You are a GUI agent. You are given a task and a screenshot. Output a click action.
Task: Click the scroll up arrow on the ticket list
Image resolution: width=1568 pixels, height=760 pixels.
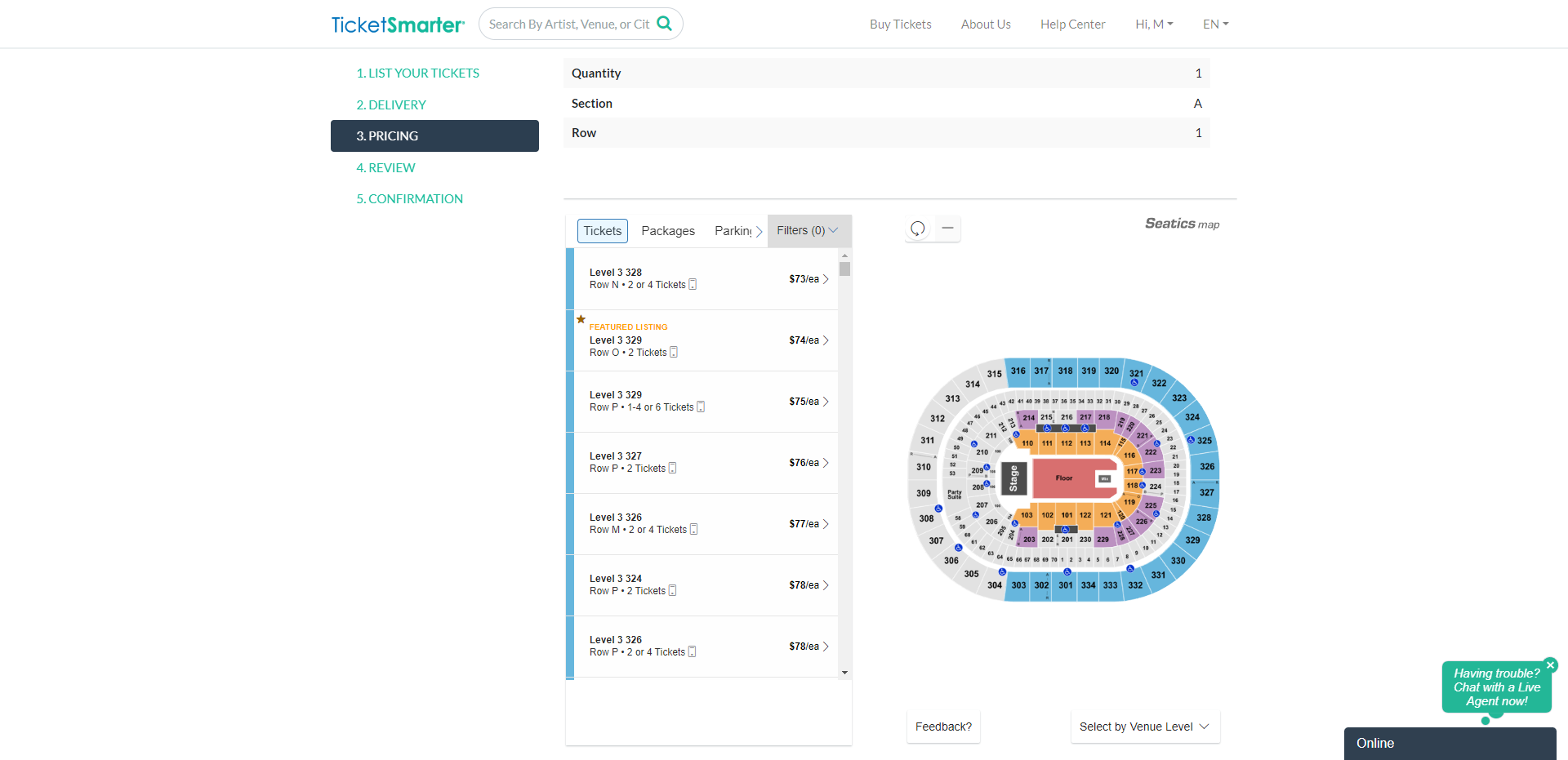(x=844, y=256)
